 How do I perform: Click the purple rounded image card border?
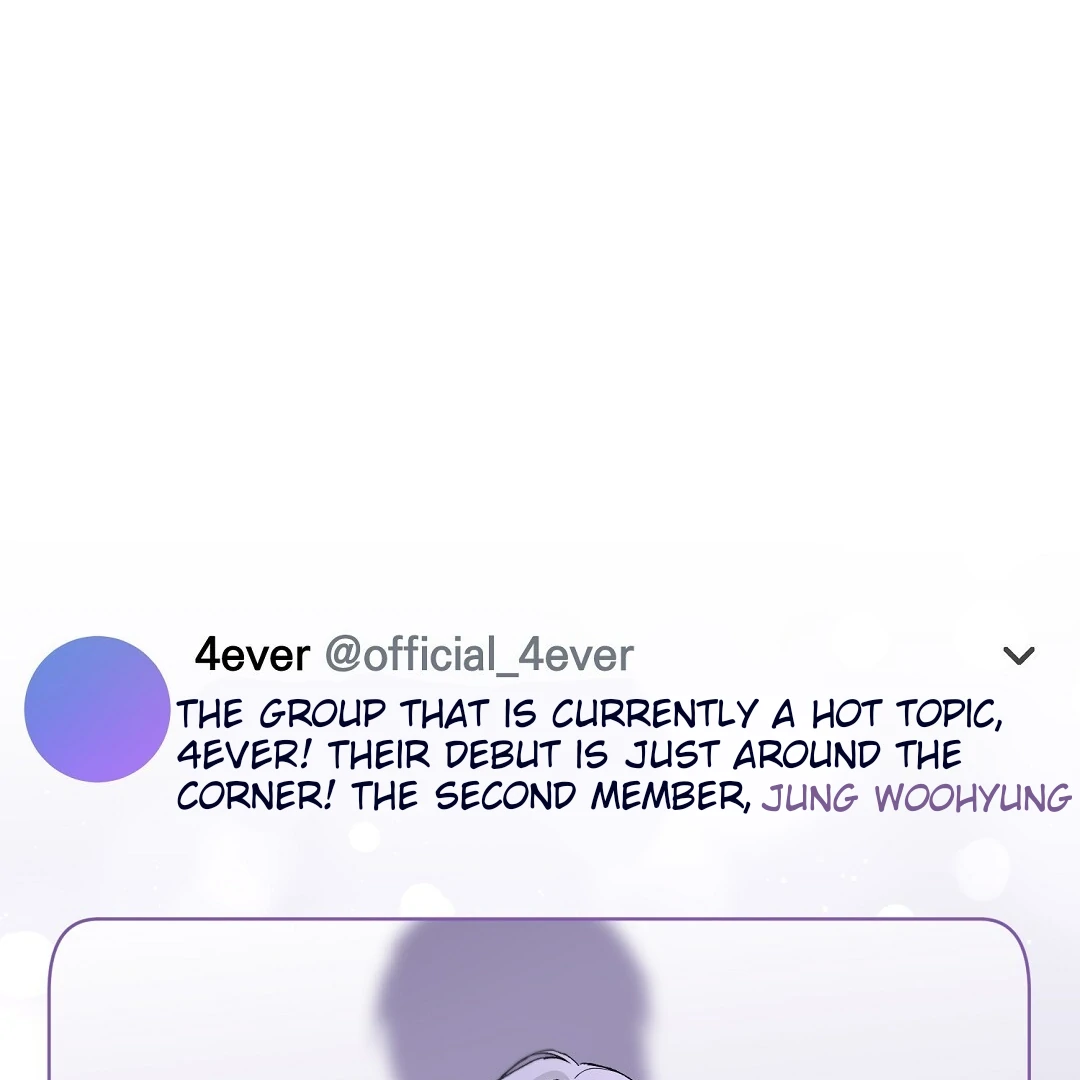(x=539, y=919)
